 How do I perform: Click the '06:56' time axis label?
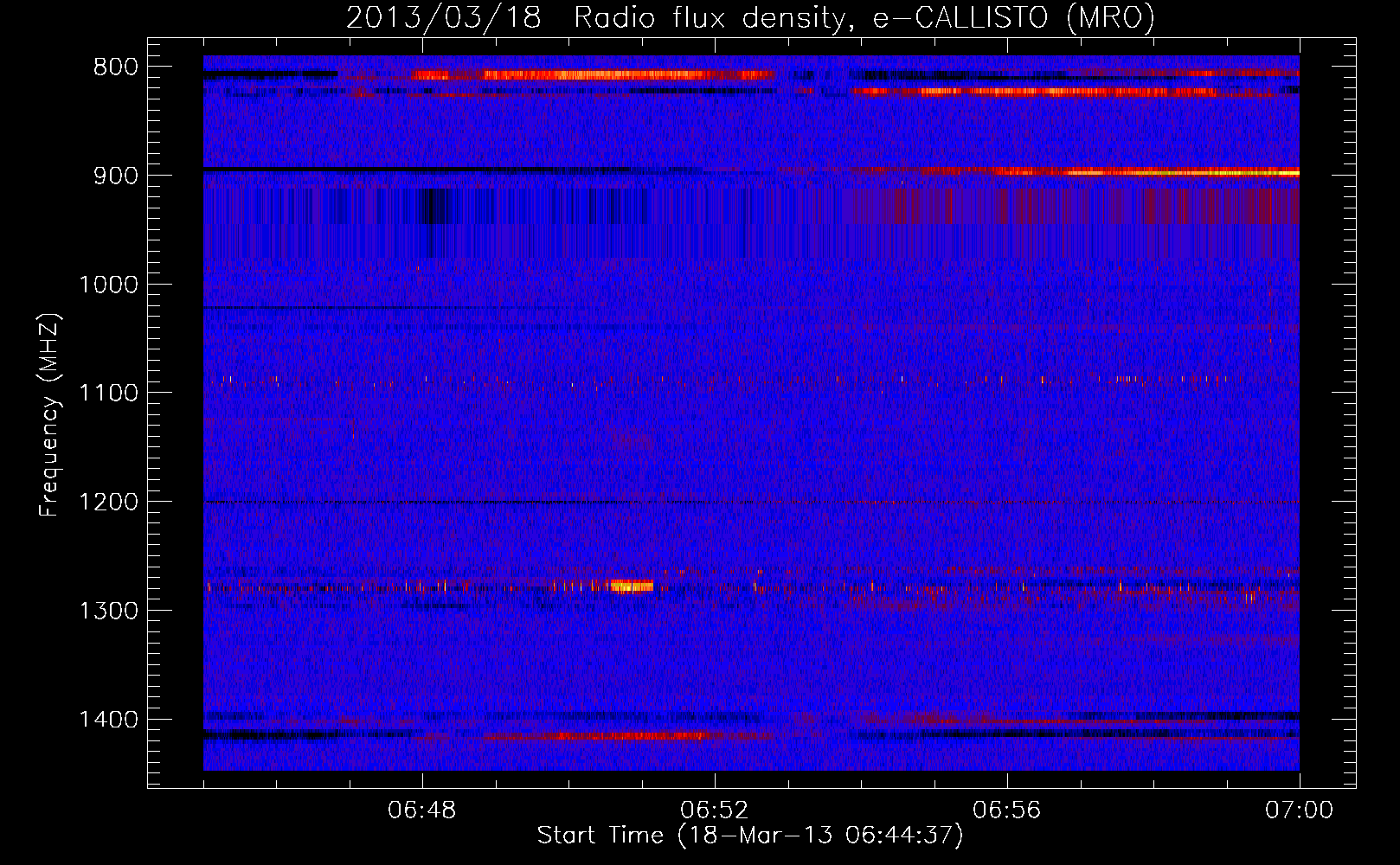1007,811
